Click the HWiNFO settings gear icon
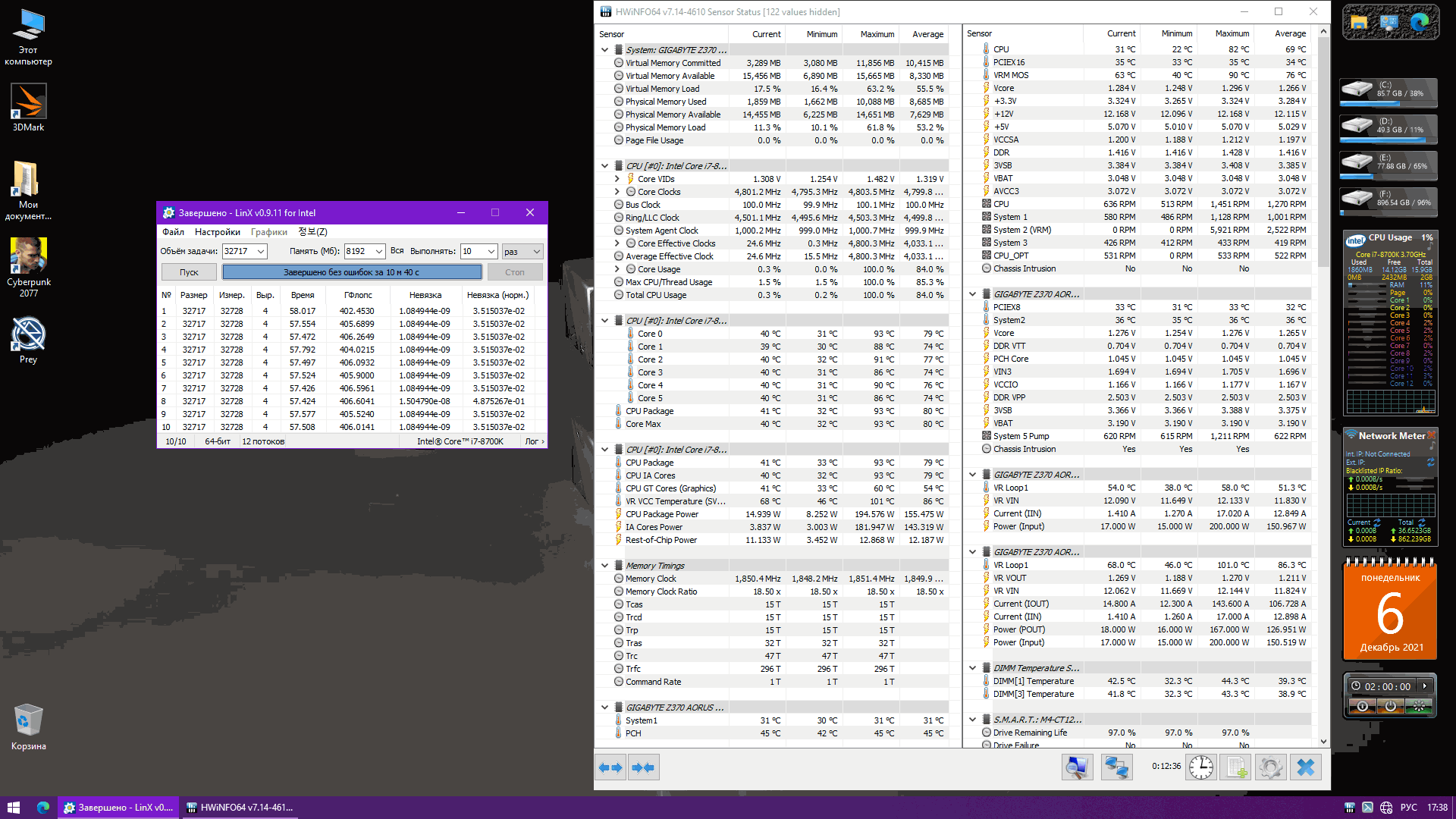This screenshot has width=1456, height=819. [x=1270, y=767]
